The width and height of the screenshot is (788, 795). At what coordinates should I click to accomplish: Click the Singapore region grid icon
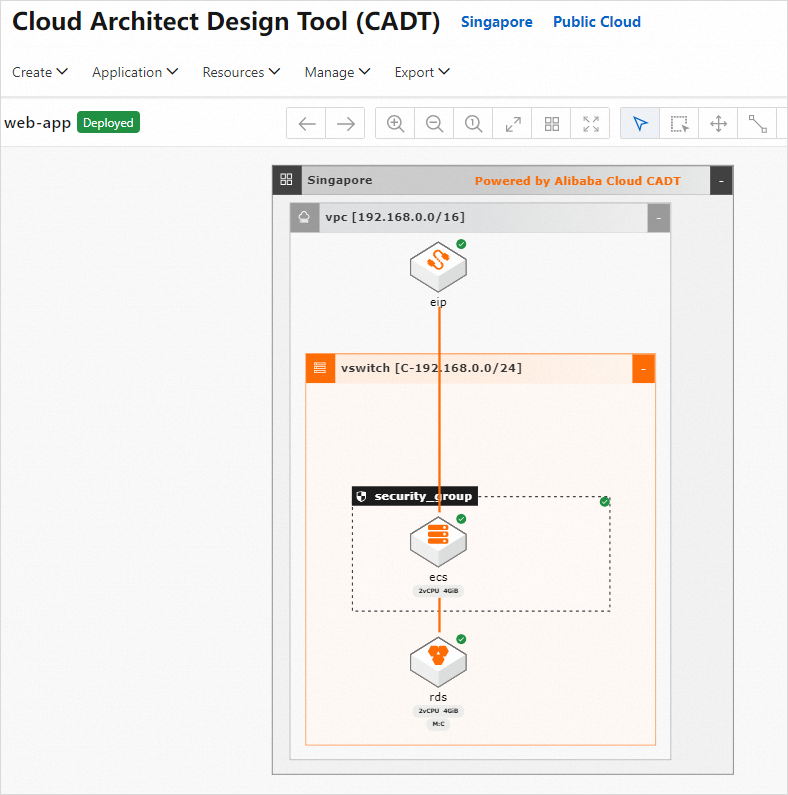(x=286, y=179)
